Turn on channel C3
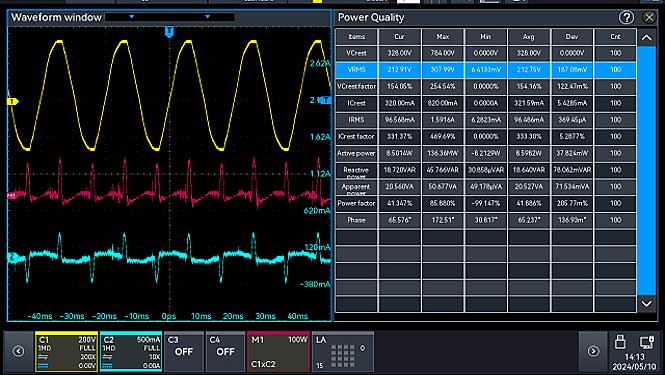 pyautogui.click(x=184, y=352)
